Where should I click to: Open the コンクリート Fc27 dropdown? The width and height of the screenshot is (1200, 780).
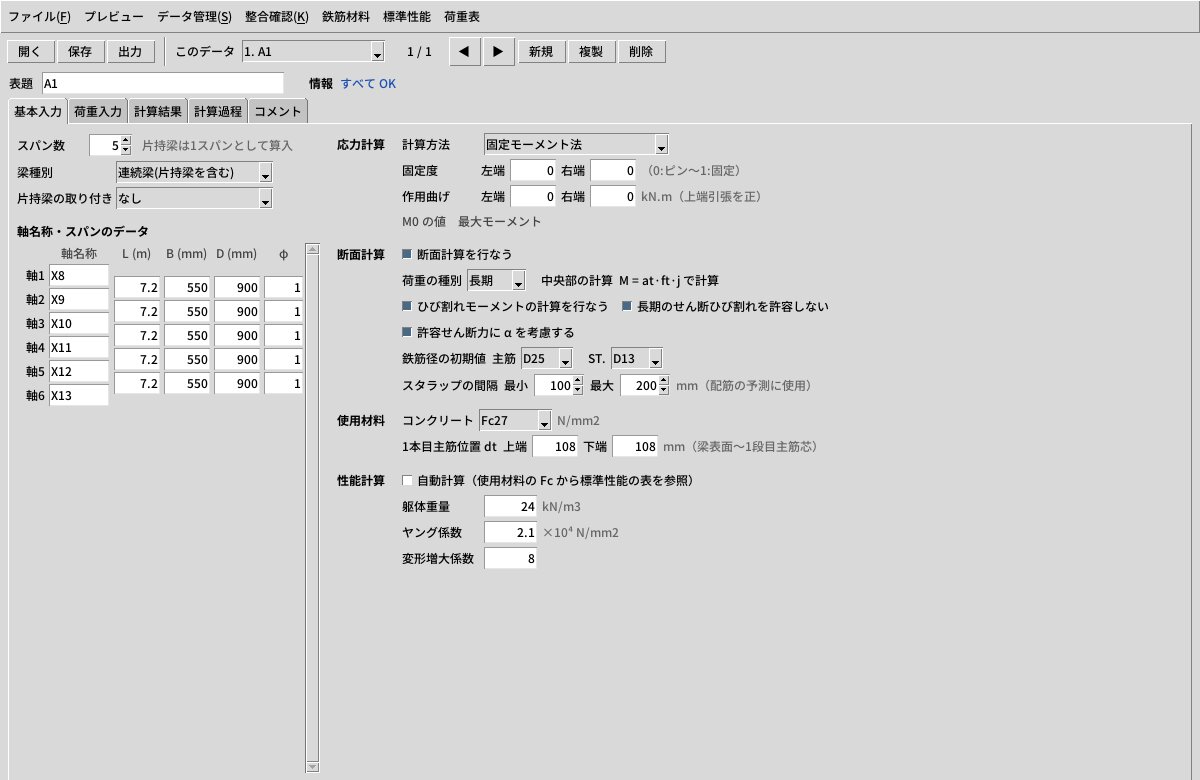click(x=515, y=420)
